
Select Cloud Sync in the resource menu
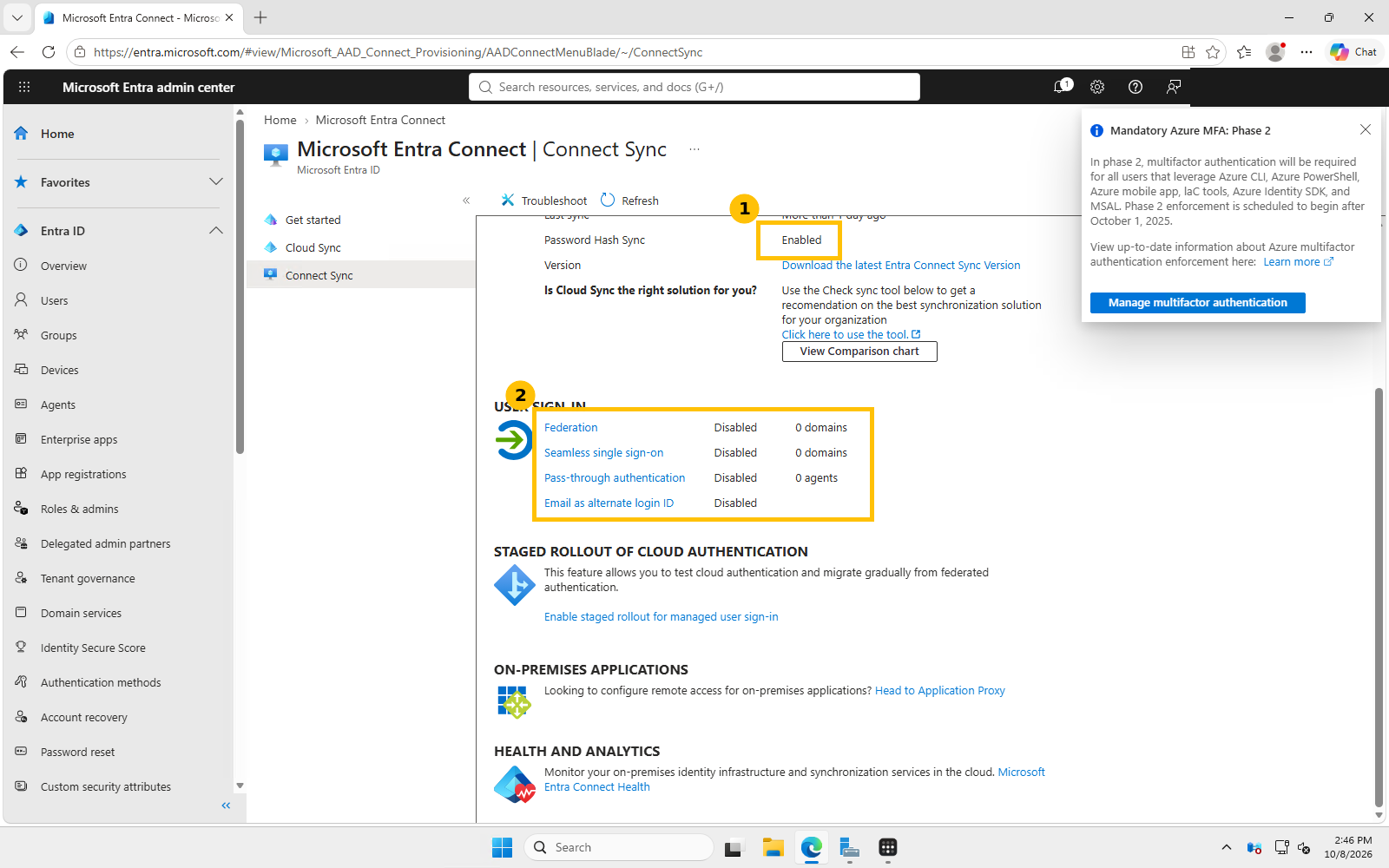313,248
